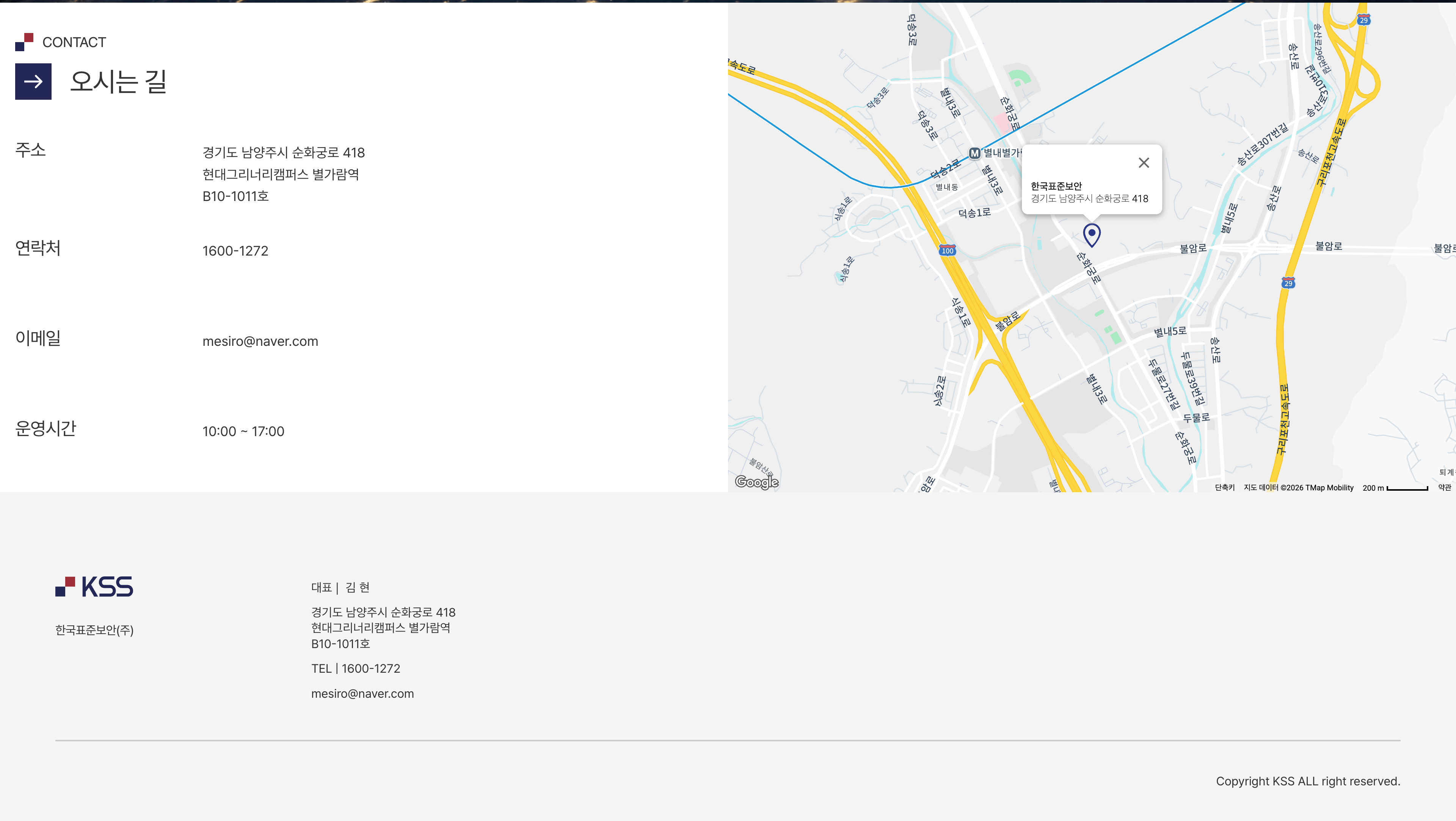1456x821 pixels.
Task: Close the map info popup
Action: pyautogui.click(x=1144, y=163)
